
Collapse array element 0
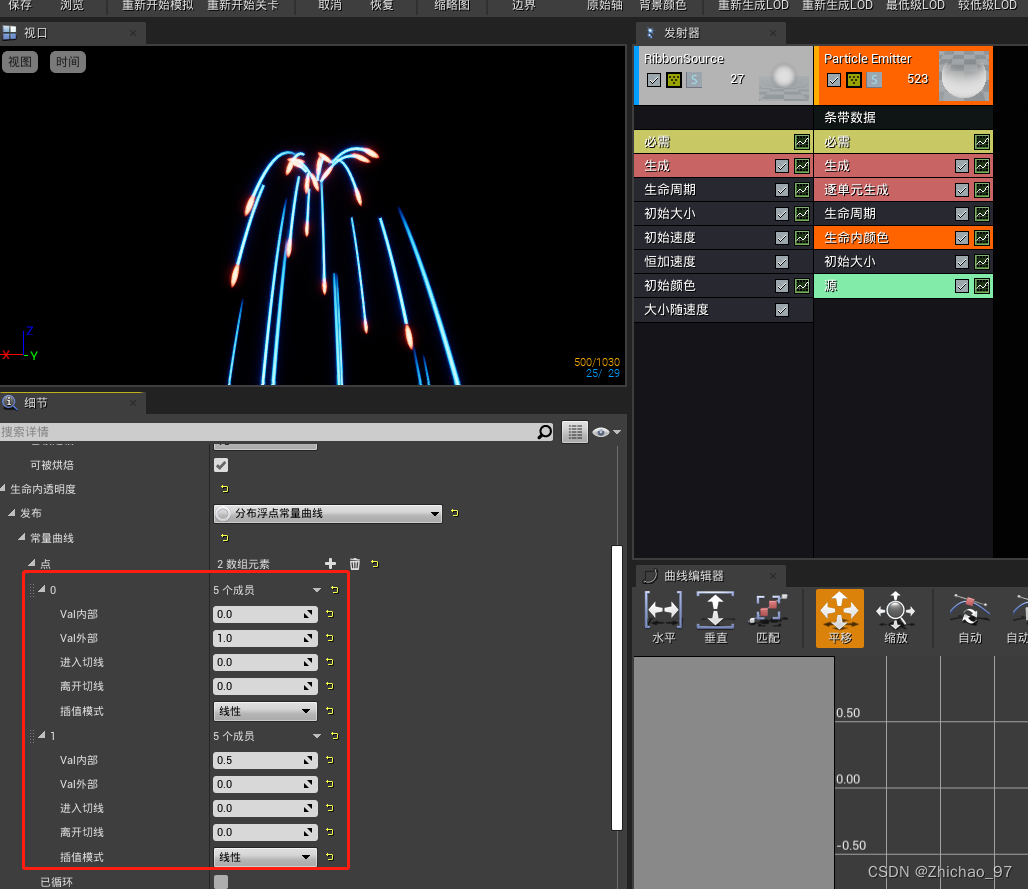42,589
